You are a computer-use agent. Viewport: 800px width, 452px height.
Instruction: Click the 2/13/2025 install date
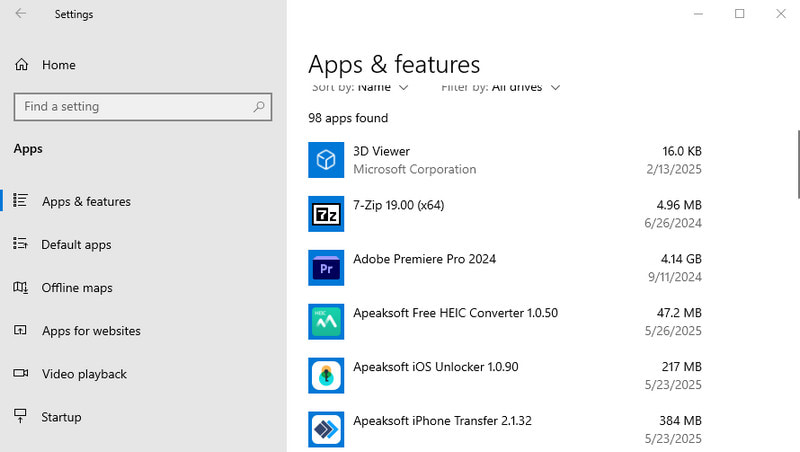(674, 169)
